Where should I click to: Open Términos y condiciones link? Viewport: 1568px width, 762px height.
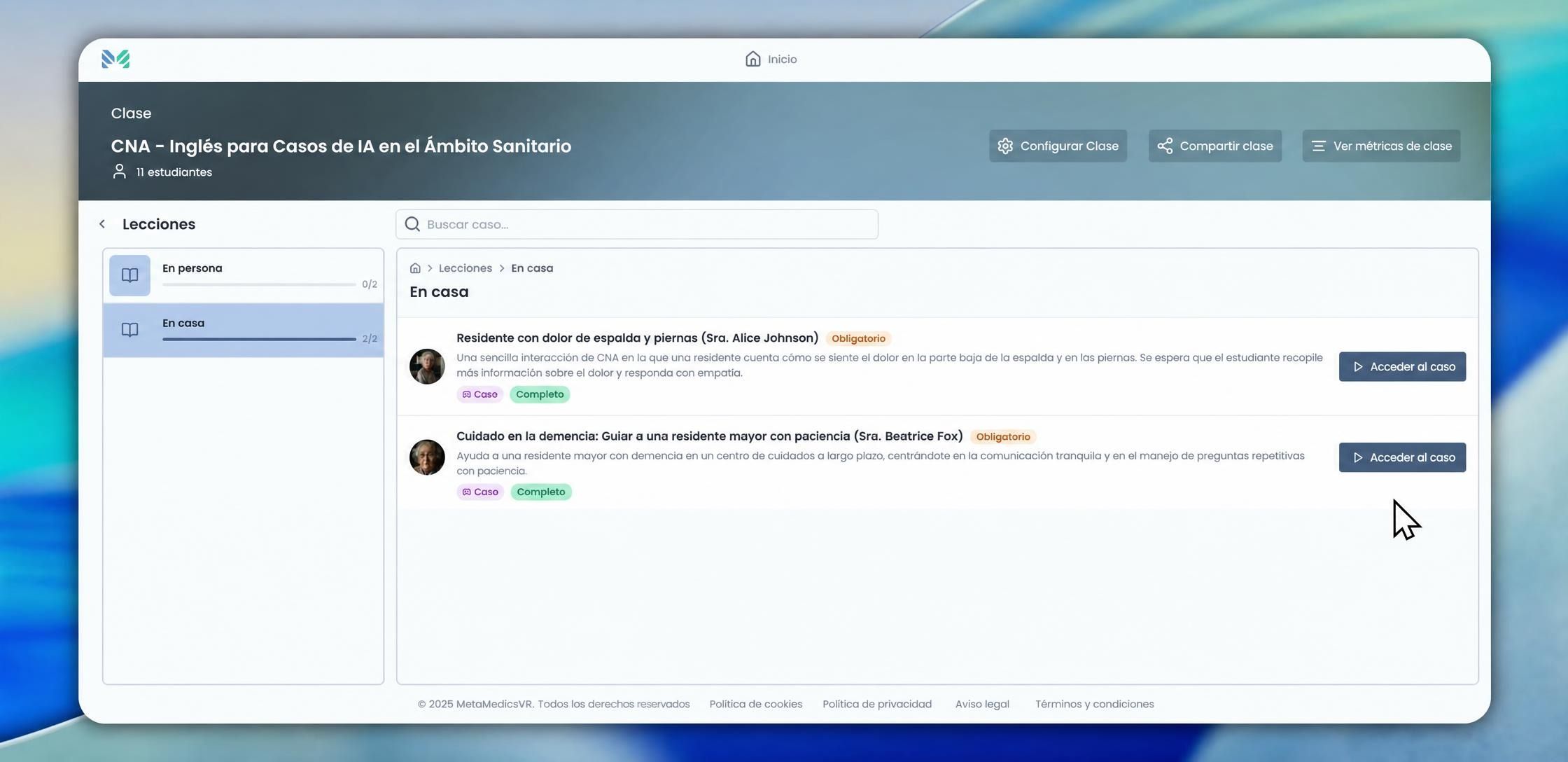1095,704
